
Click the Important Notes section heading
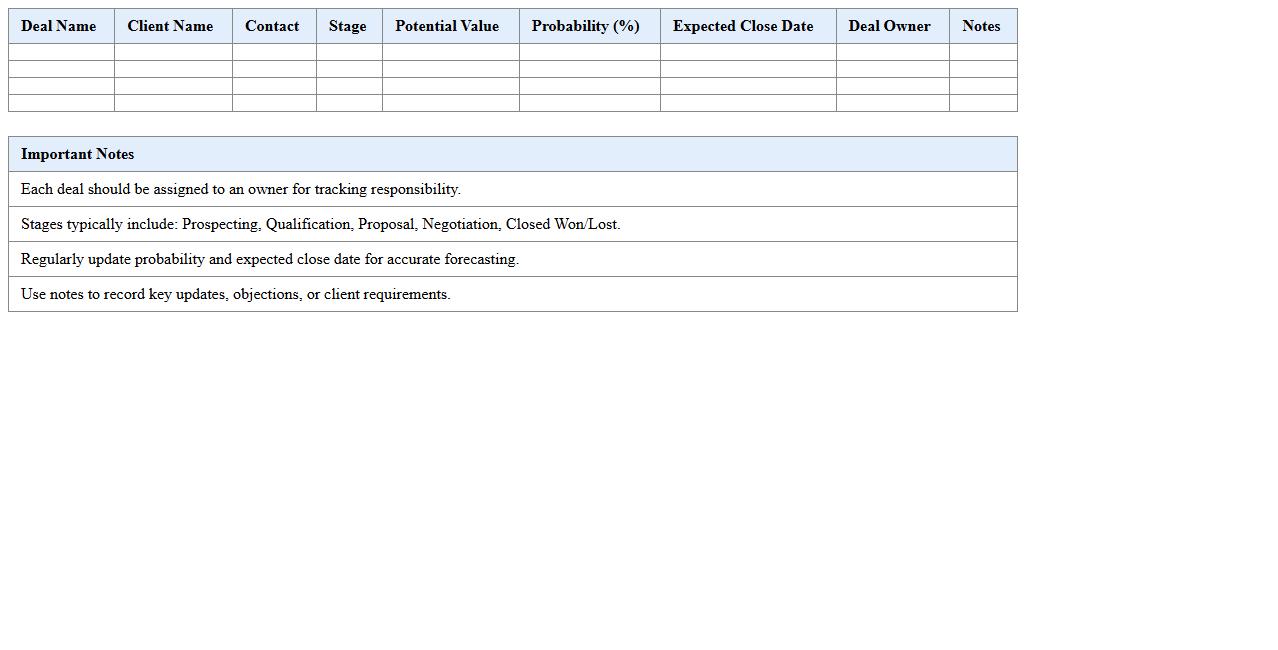pos(77,154)
